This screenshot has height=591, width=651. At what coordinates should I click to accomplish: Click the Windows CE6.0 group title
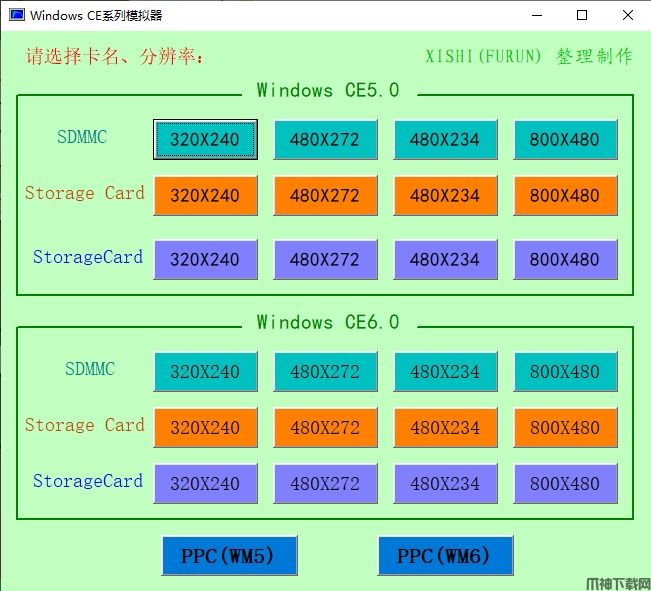(328, 322)
